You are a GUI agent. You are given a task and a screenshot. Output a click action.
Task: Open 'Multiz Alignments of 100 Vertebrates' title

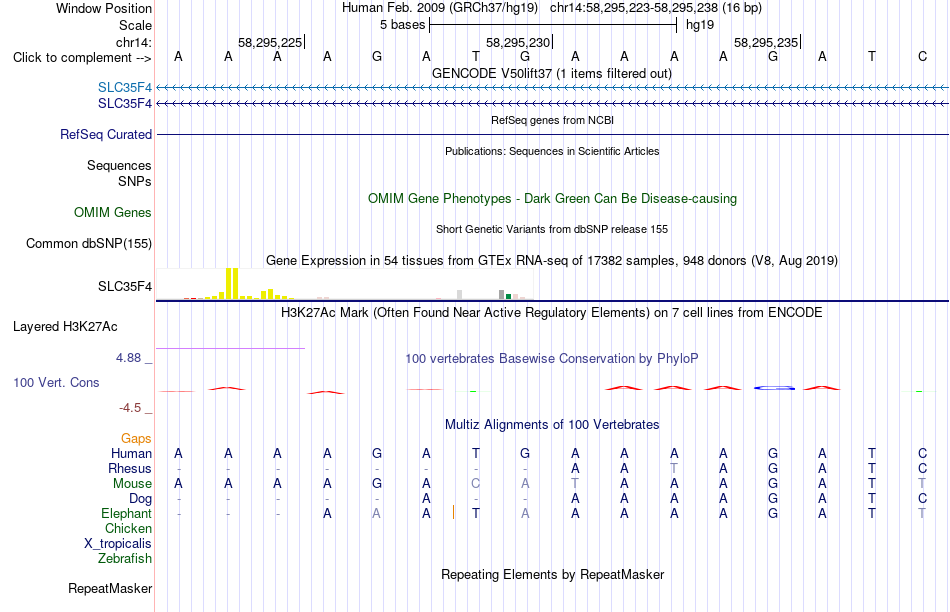click(x=552, y=425)
